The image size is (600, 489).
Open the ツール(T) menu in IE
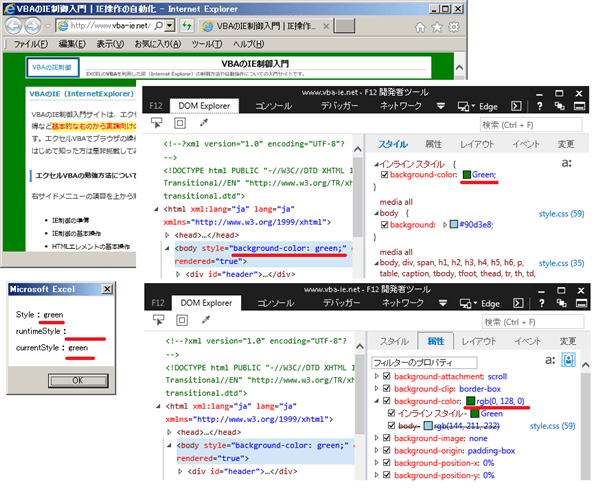(207, 44)
